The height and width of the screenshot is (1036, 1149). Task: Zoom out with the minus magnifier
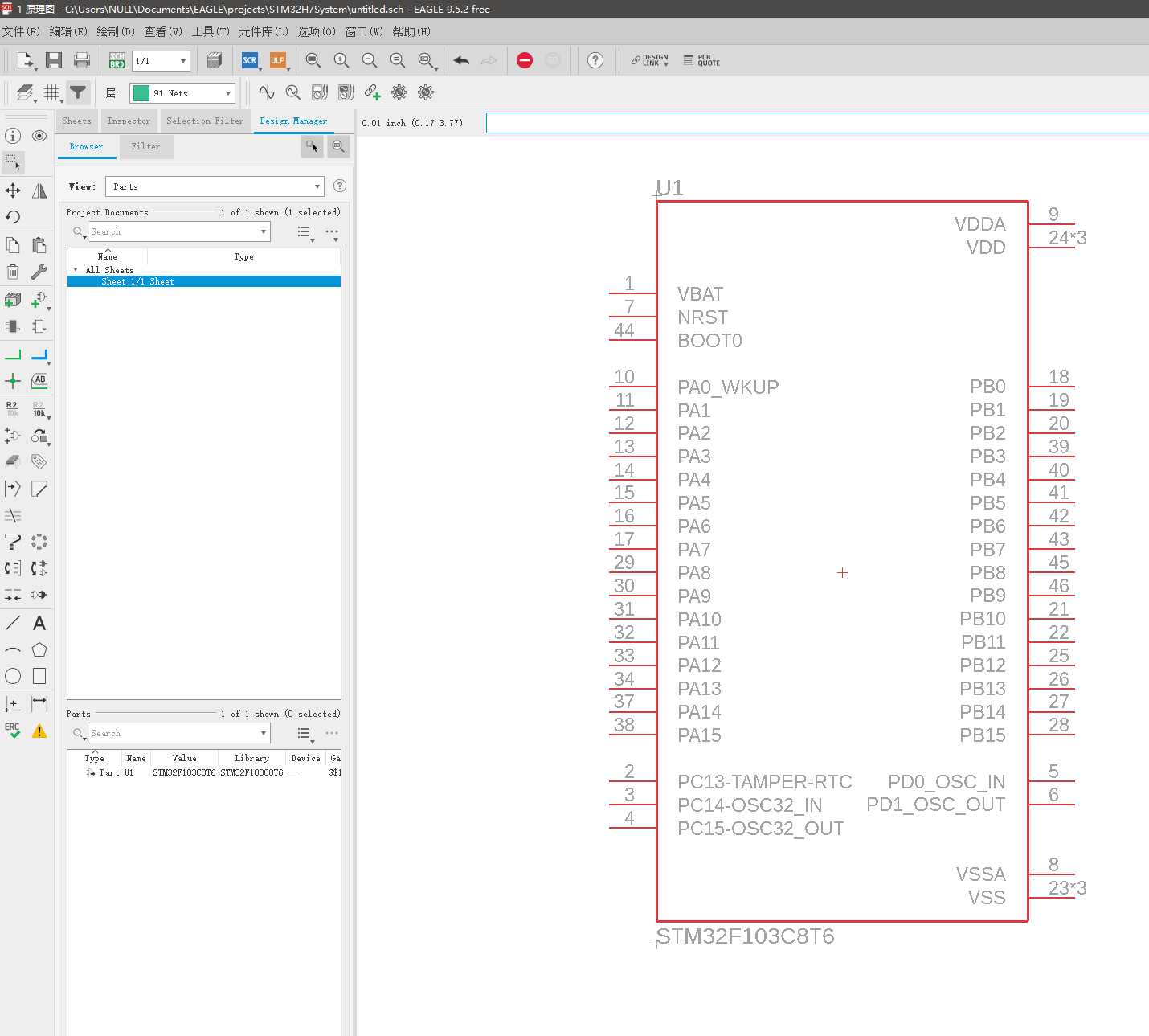pos(370,60)
